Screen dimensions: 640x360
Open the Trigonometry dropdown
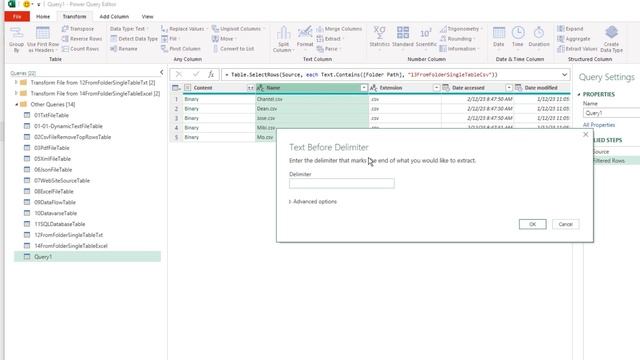point(461,29)
